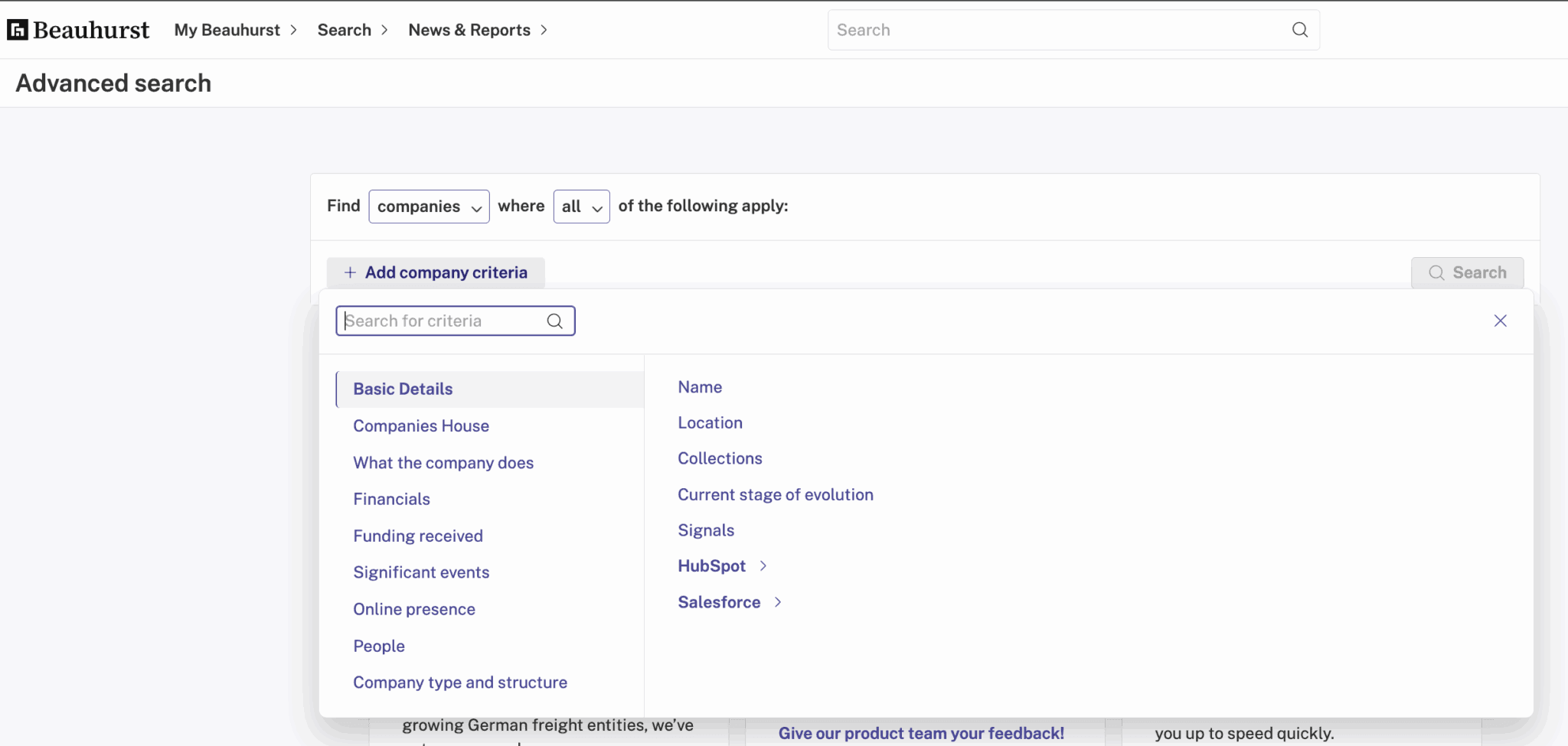The width and height of the screenshot is (1568, 746).
Task: Choose Current stage of evolution criterion
Action: (x=775, y=495)
